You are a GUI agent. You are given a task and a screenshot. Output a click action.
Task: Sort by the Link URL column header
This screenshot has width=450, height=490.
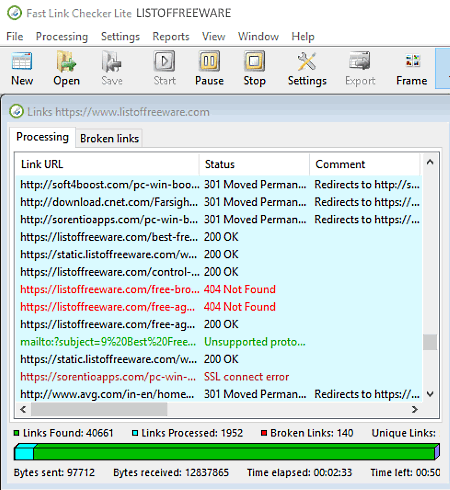click(107, 164)
